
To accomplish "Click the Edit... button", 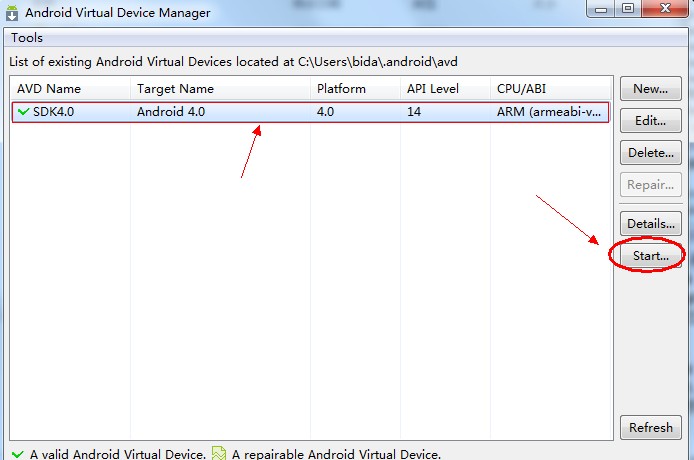I will [650, 120].
